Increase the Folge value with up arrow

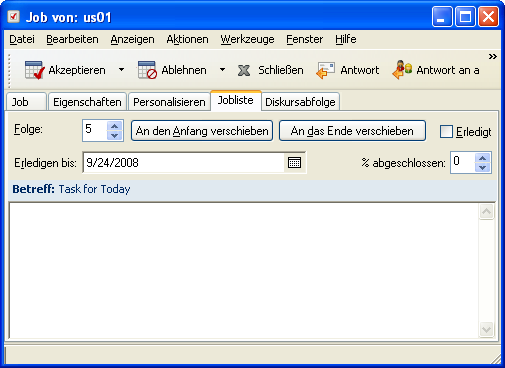click(x=115, y=126)
